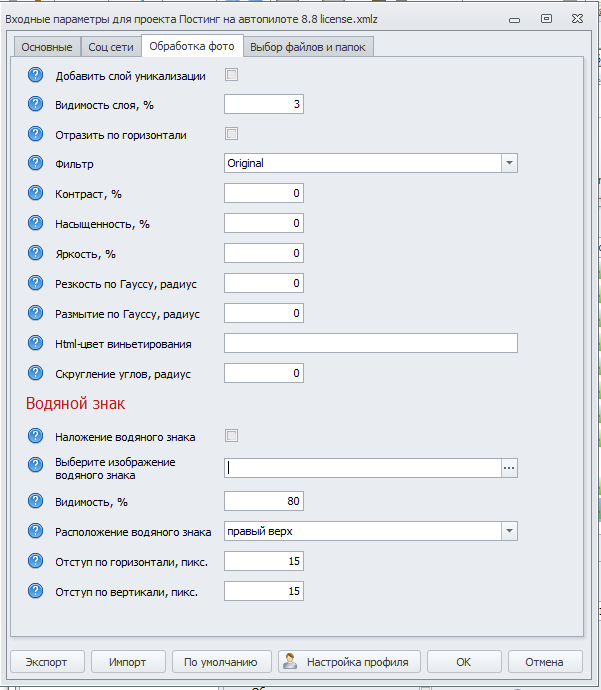Click help icon beside Яркость, %
Screen dimensions: 601x690
[36, 253]
